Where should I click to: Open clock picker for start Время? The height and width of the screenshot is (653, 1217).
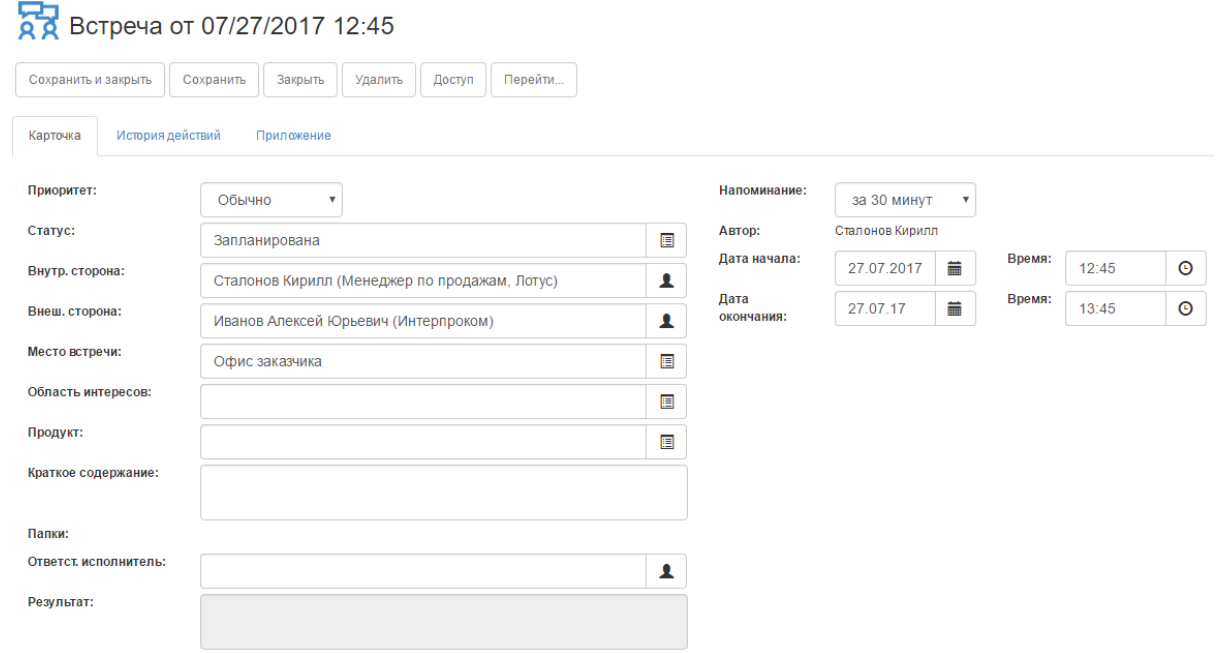1185,267
